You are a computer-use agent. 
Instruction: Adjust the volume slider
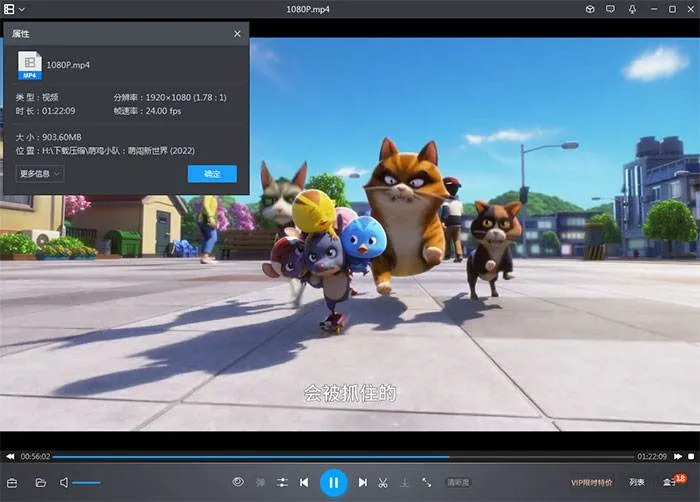coord(87,483)
